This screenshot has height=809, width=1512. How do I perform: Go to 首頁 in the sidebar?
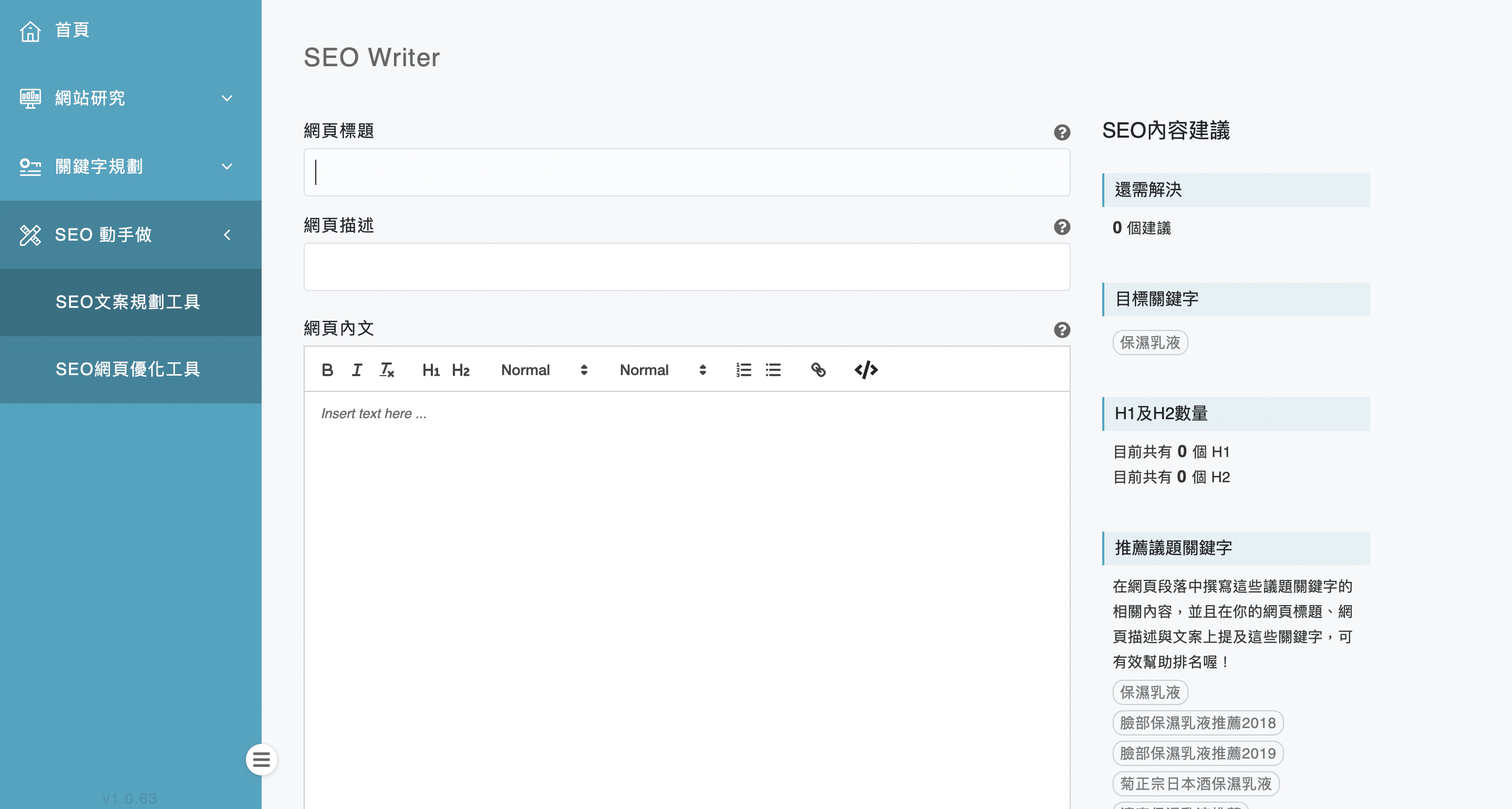point(71,30)
